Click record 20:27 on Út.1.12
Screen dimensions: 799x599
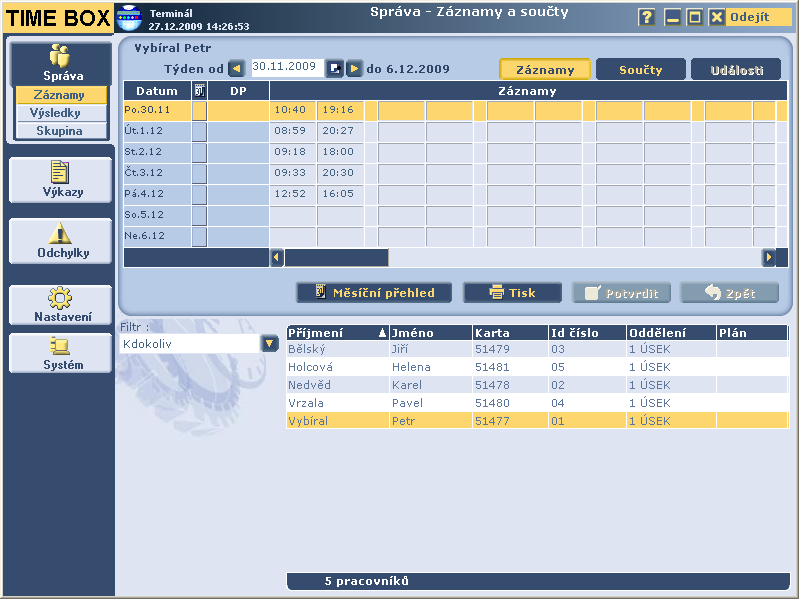click(340, 131)
